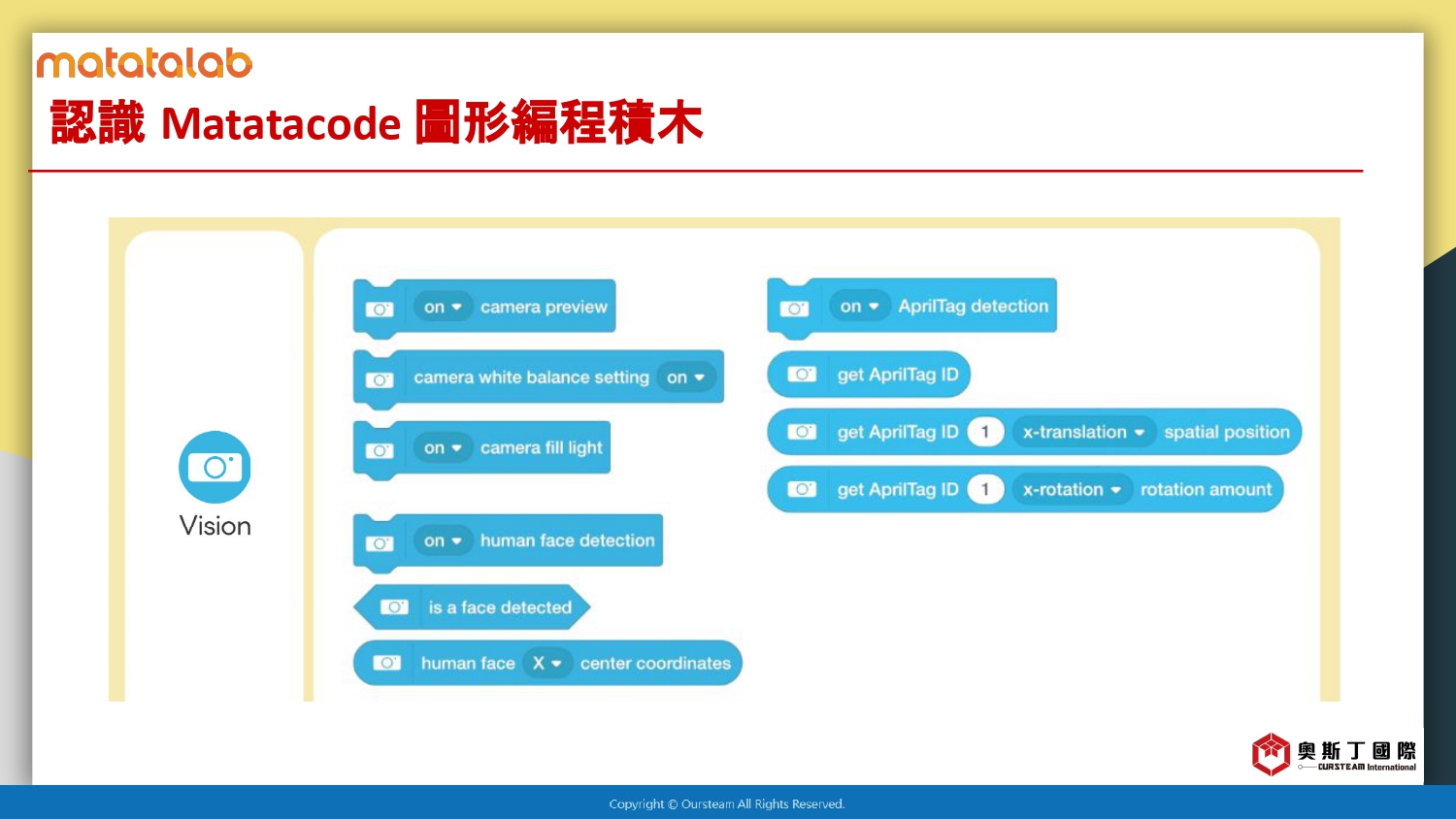Click camera icon on camera fill light block
The width and height of the screenshot is (1456, 819).
tap(380, 450)
